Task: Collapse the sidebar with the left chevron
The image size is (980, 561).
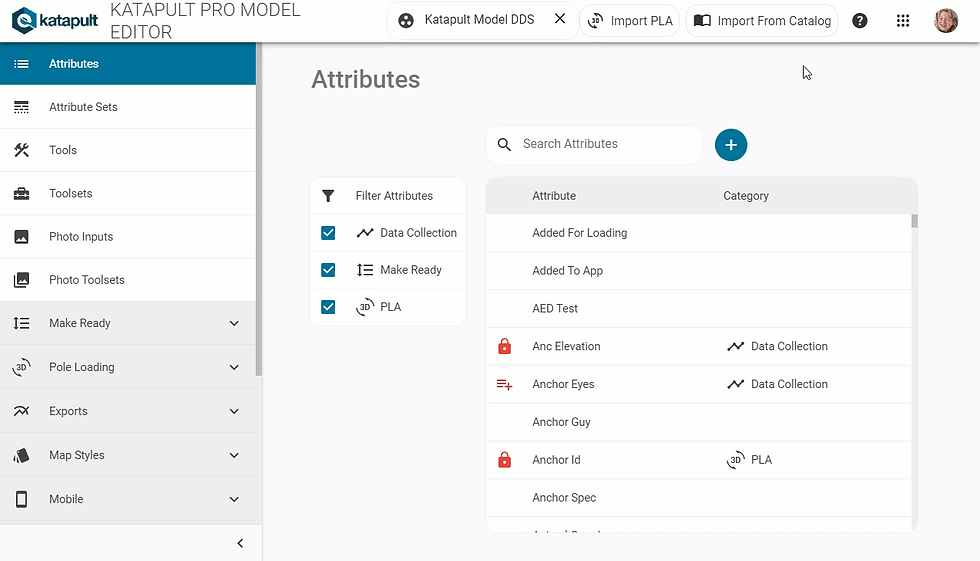Action: click(x=240, y=543)
